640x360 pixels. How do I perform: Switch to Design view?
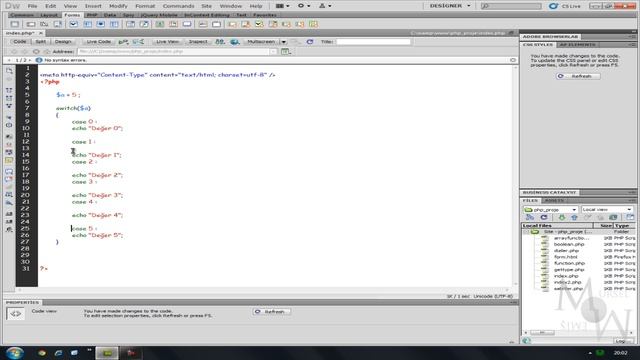[62, 42]
